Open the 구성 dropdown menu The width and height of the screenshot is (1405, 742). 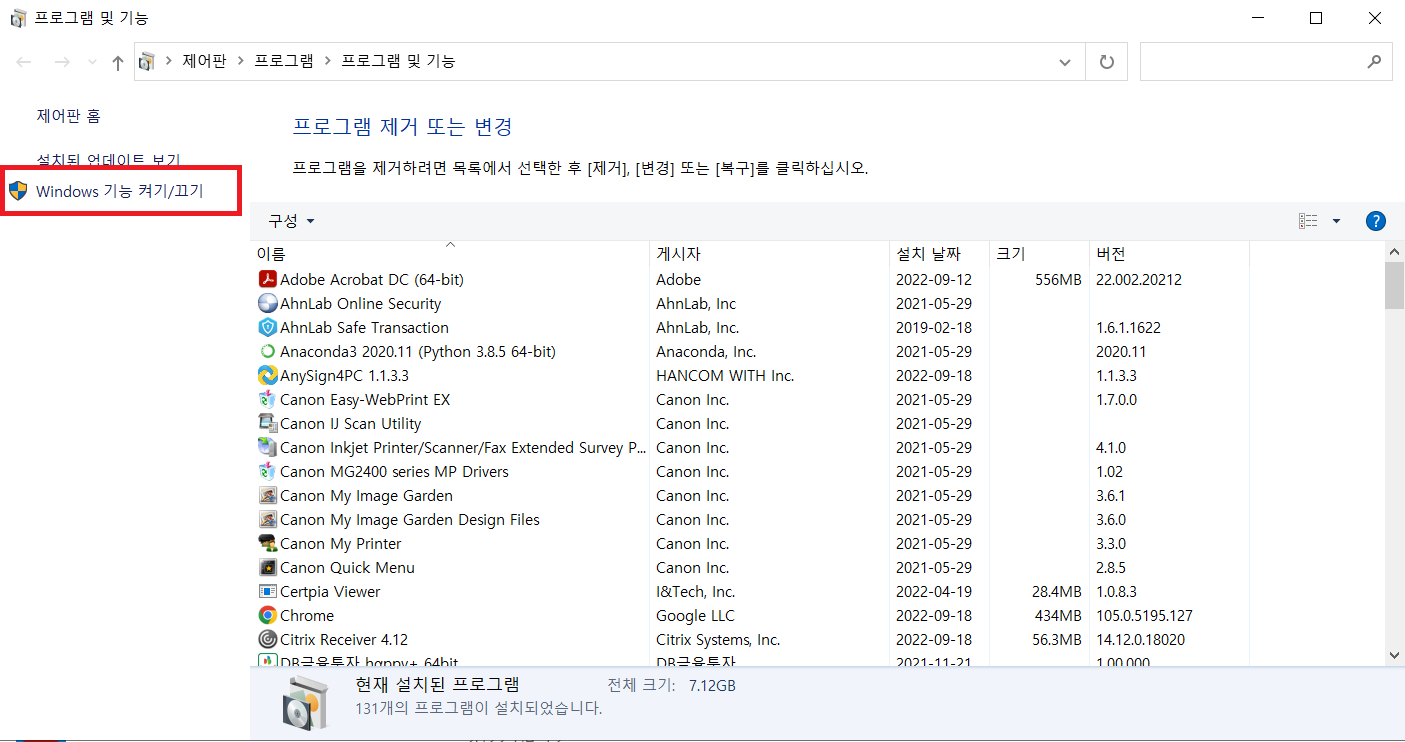291,221
